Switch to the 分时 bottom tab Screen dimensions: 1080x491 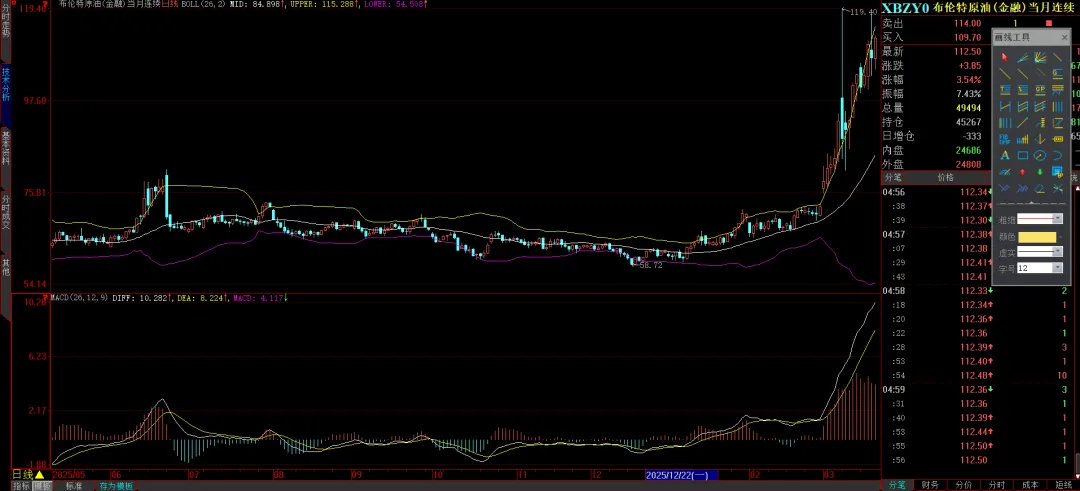click(997, 485)
